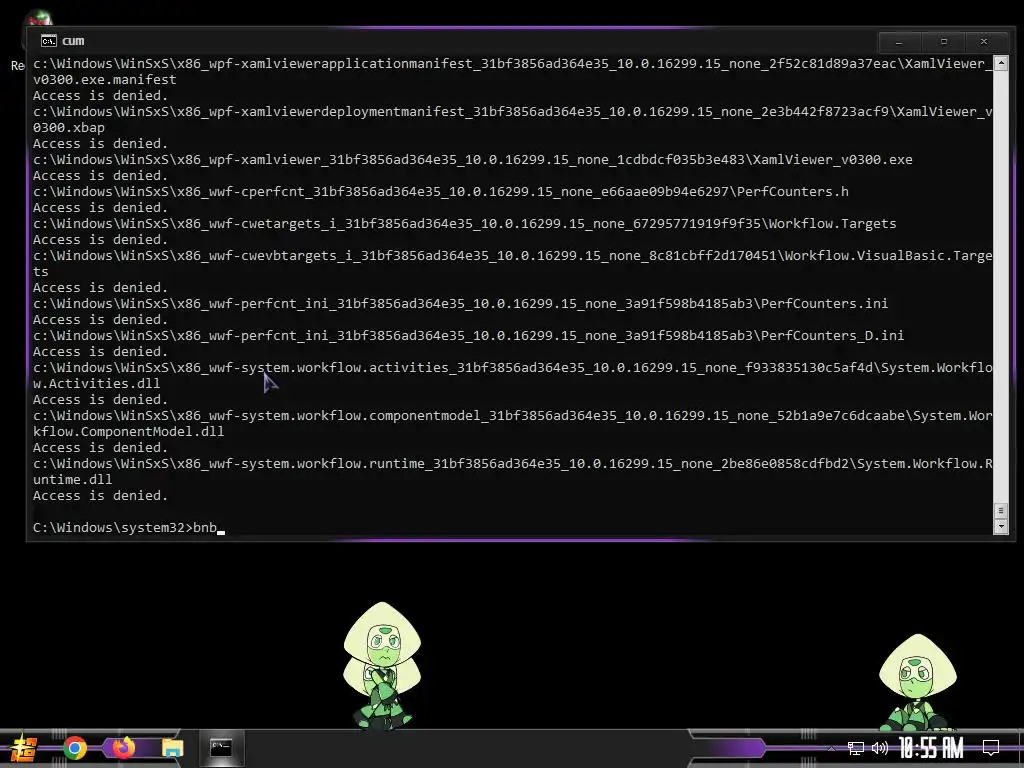Click the last 'Access is denied.' line
Viewport: 1024px width, 768px height.
pyautogui.click(x=101, y=496)
